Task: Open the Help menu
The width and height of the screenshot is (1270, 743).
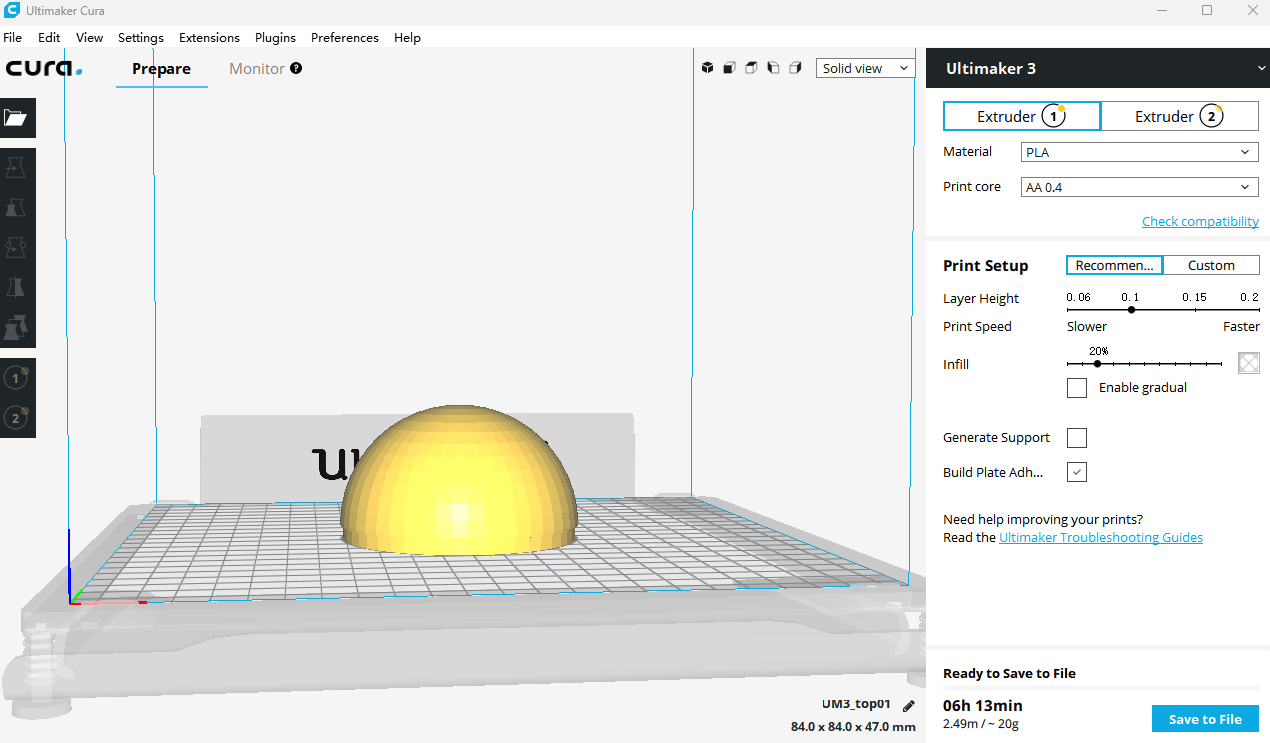Action: point(407,37)
